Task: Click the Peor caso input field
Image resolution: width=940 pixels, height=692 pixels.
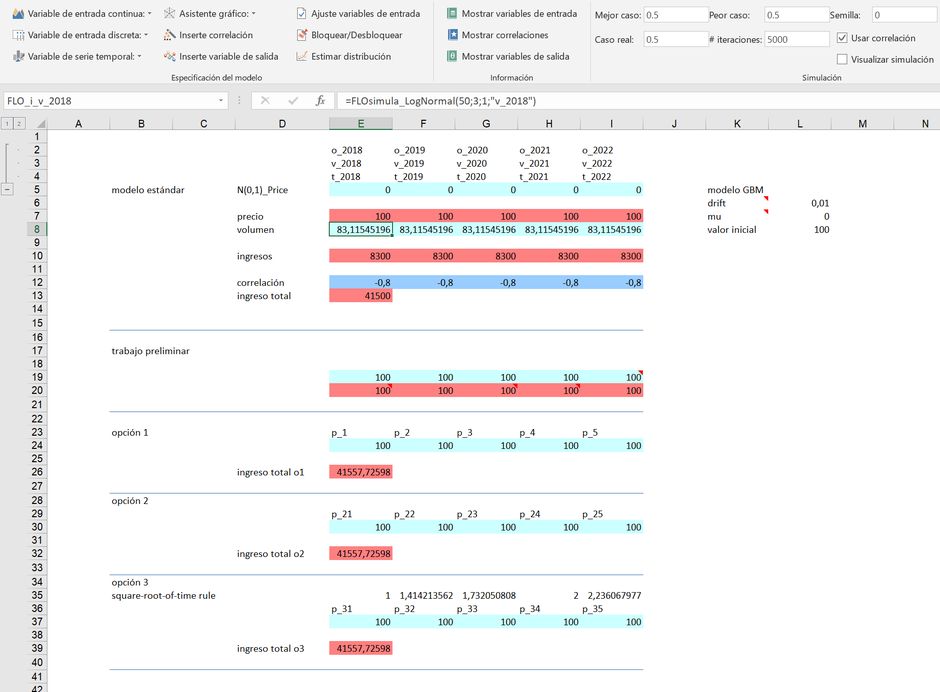Action: (x=797, y=15)
